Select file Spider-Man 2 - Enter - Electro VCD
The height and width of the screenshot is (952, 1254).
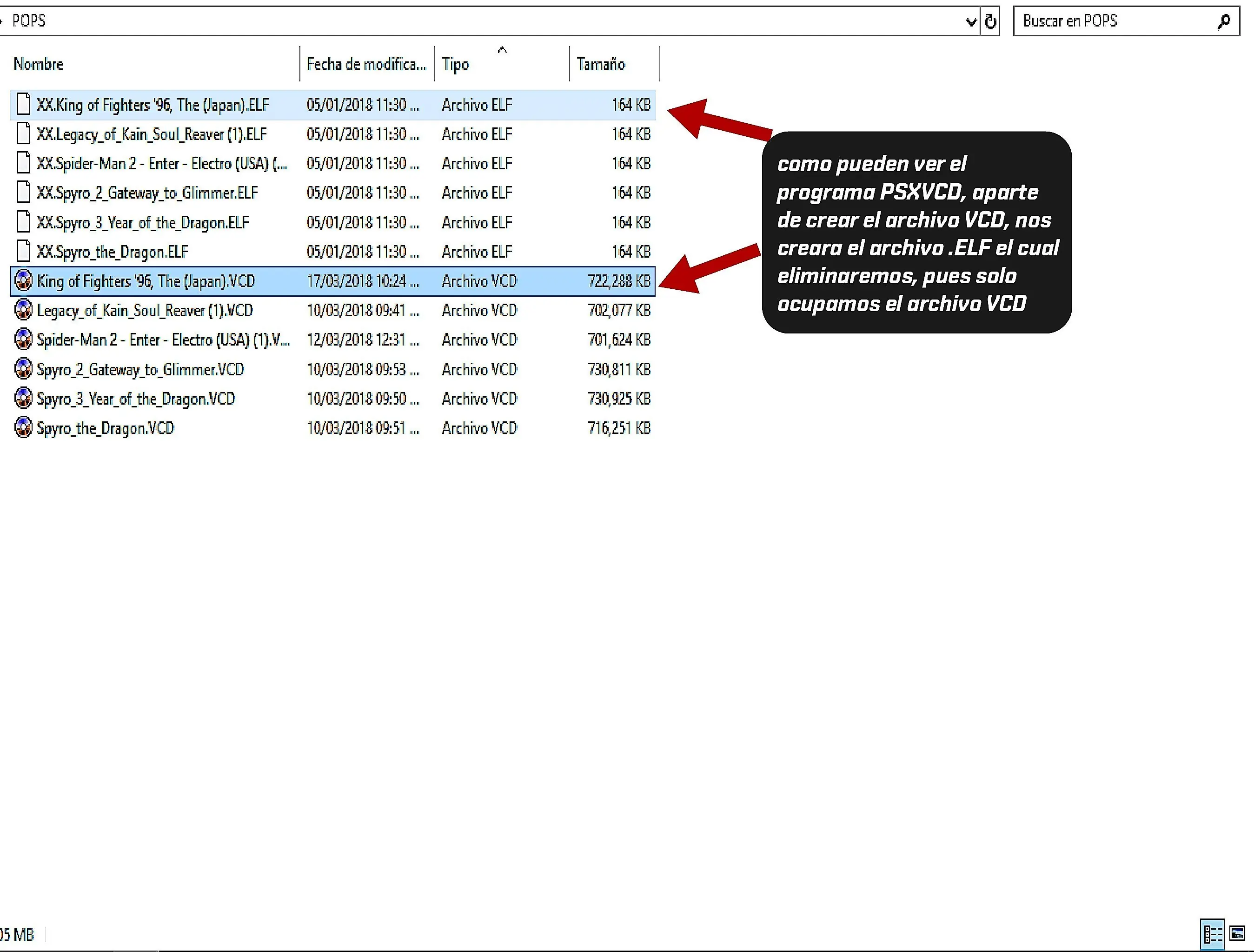pos(333,340)
